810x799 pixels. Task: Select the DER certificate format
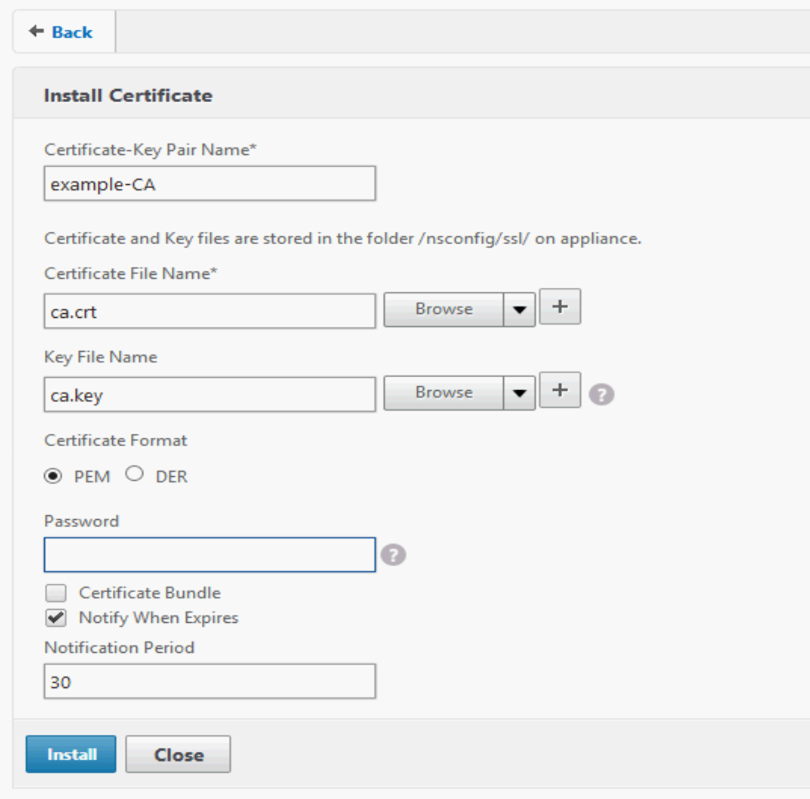(x=135, y=475)
